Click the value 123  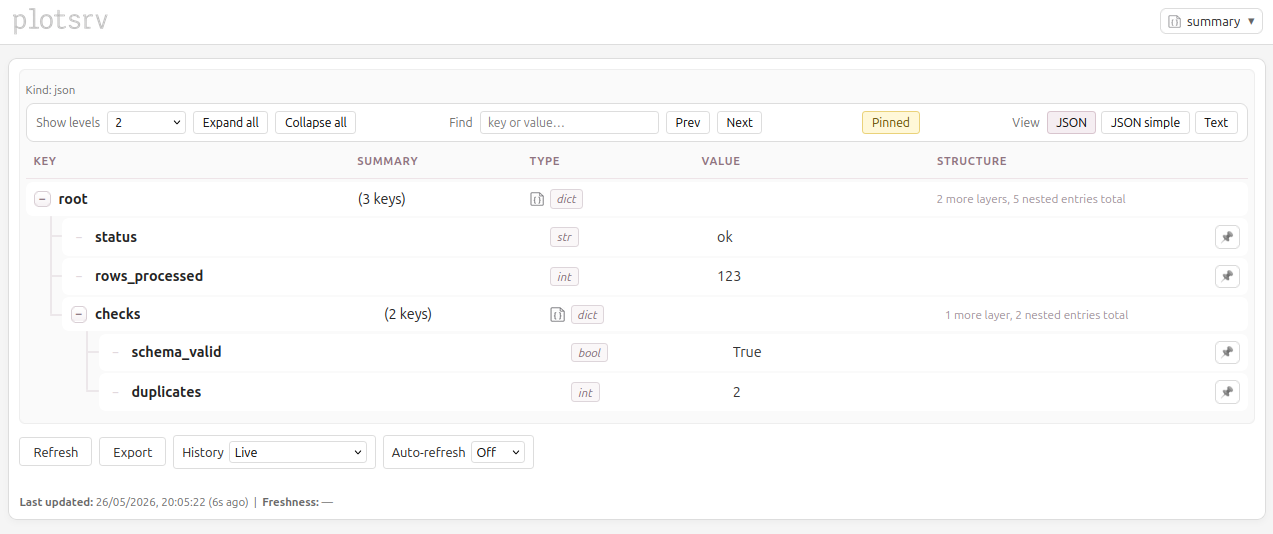tap(729, 276)
